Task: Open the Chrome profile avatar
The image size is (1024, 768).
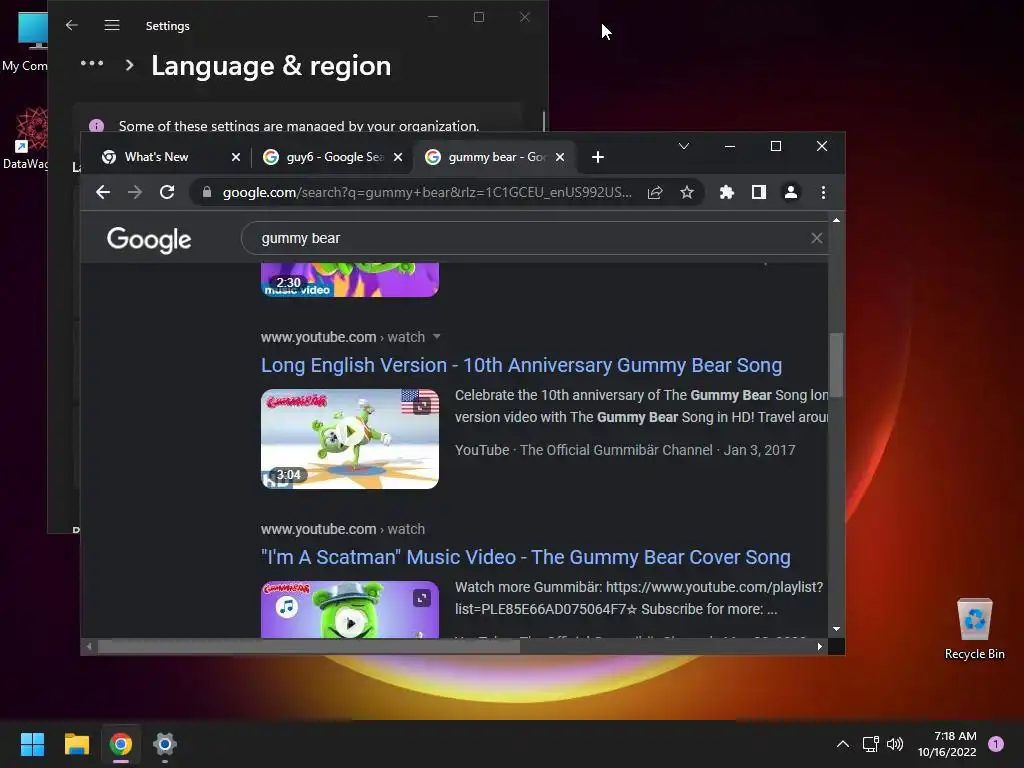Action: 791,192
